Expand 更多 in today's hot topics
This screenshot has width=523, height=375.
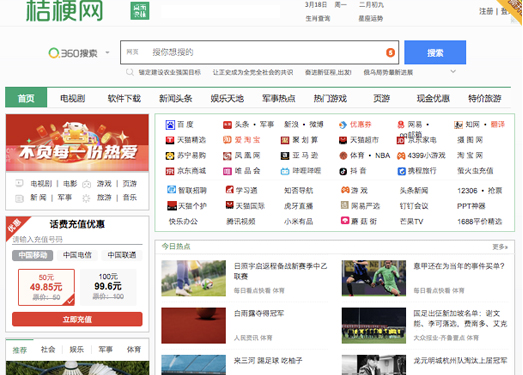[x=500, y=247]
